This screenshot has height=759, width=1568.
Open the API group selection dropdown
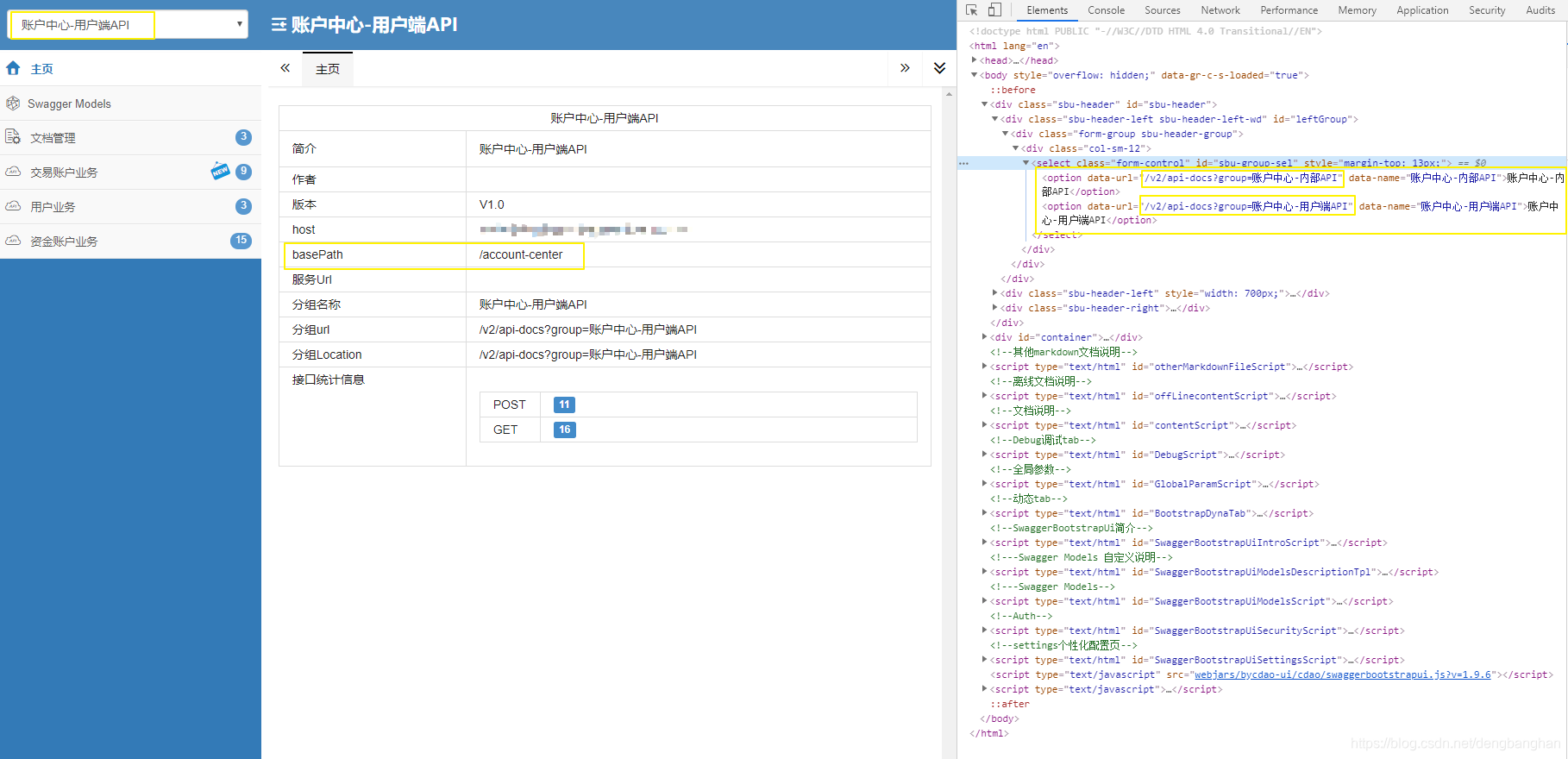pos(128,24)
